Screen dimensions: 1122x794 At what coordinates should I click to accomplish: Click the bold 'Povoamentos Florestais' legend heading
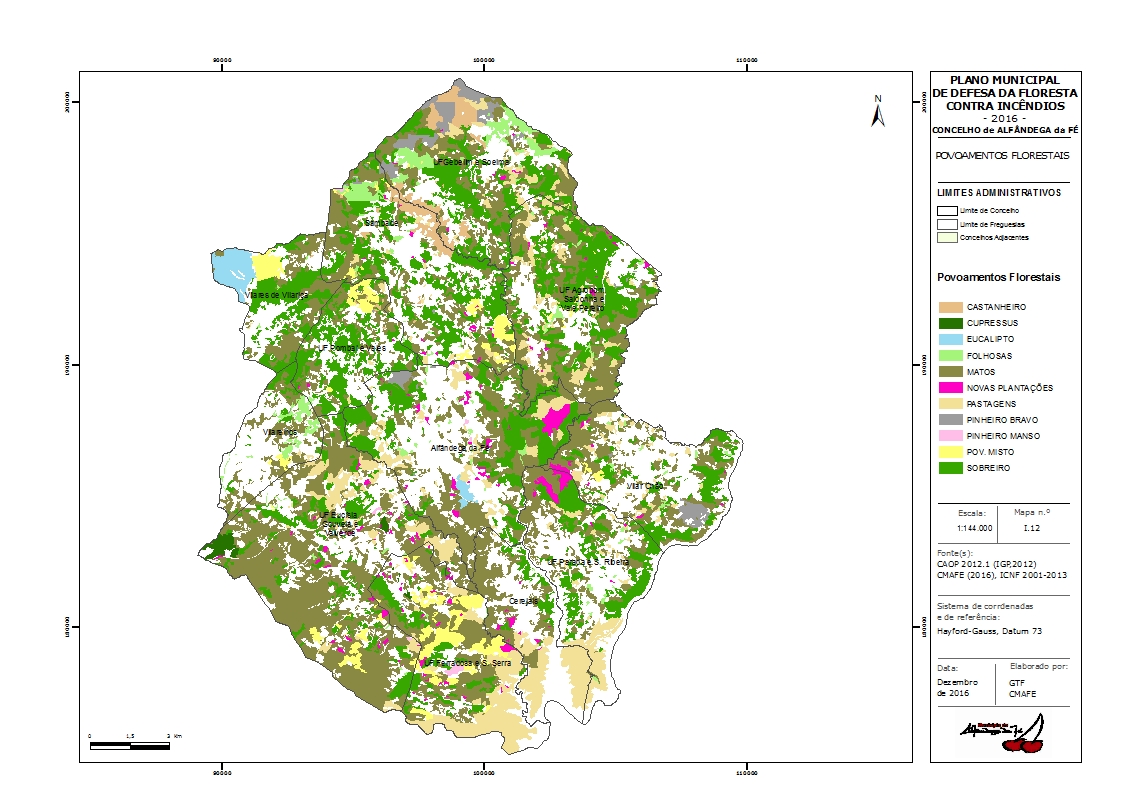click(998, 277)
